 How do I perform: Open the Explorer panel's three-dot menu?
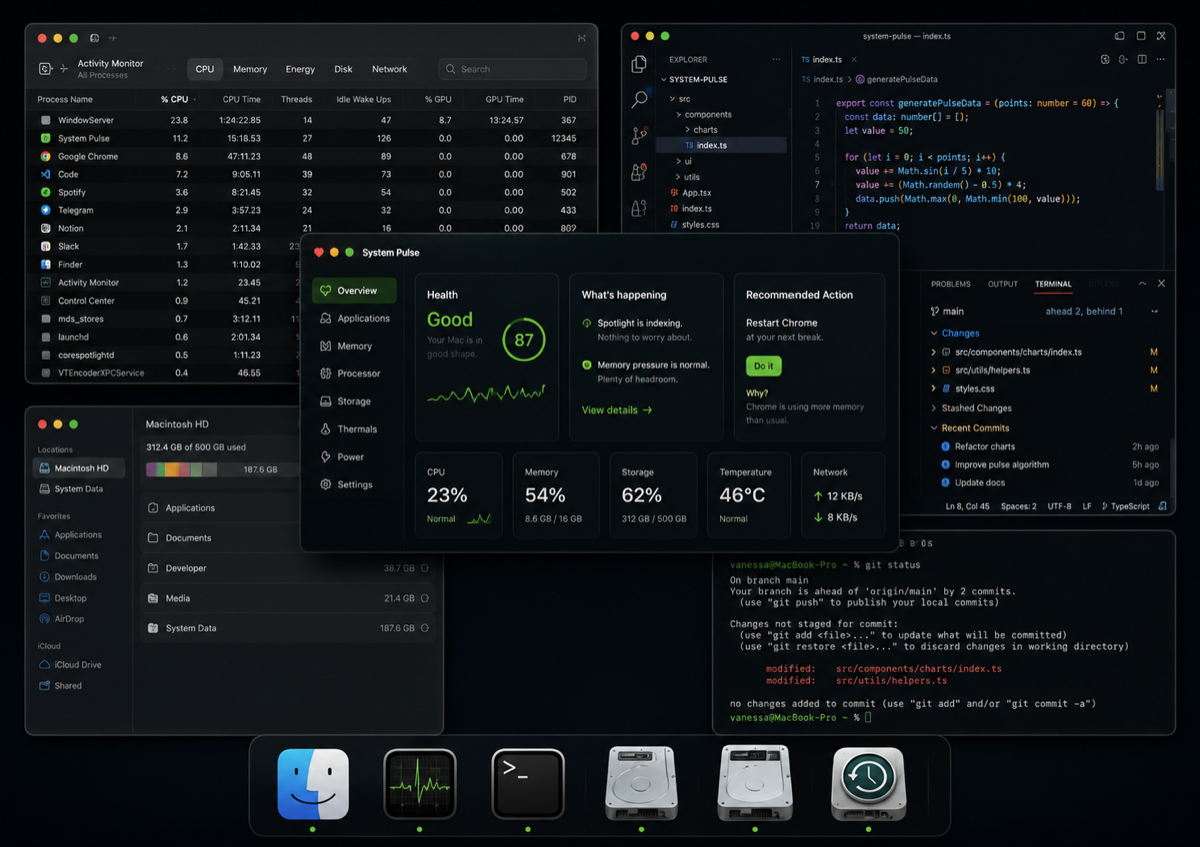coord(776,59)
